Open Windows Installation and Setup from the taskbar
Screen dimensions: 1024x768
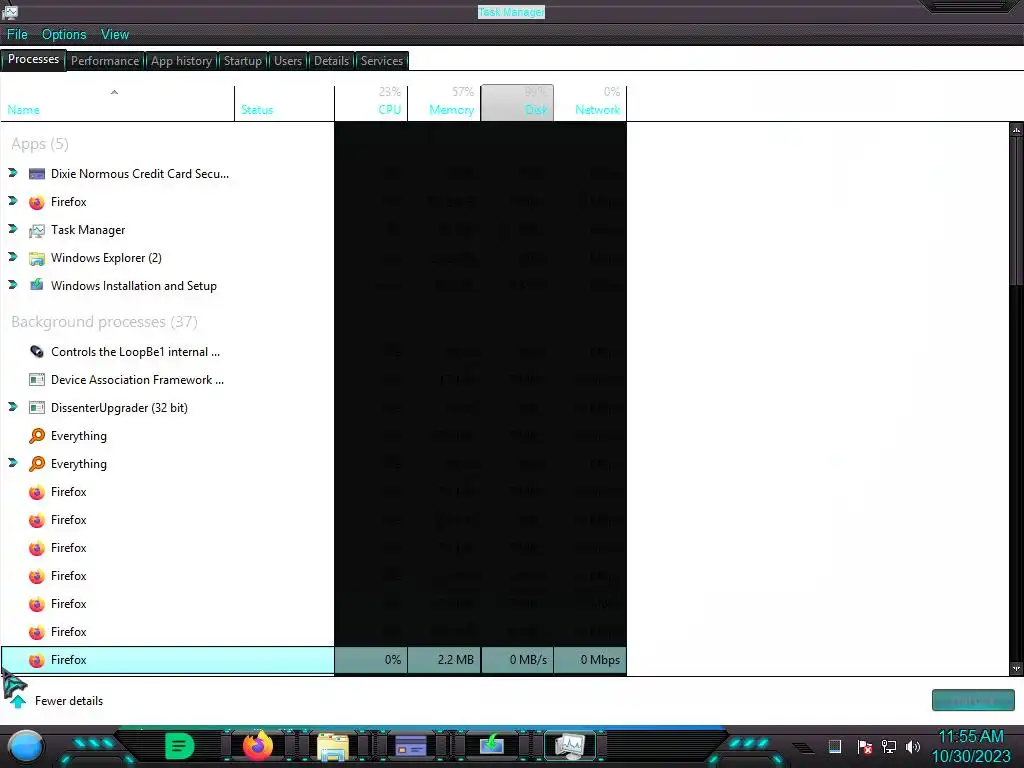coord(491,745)
